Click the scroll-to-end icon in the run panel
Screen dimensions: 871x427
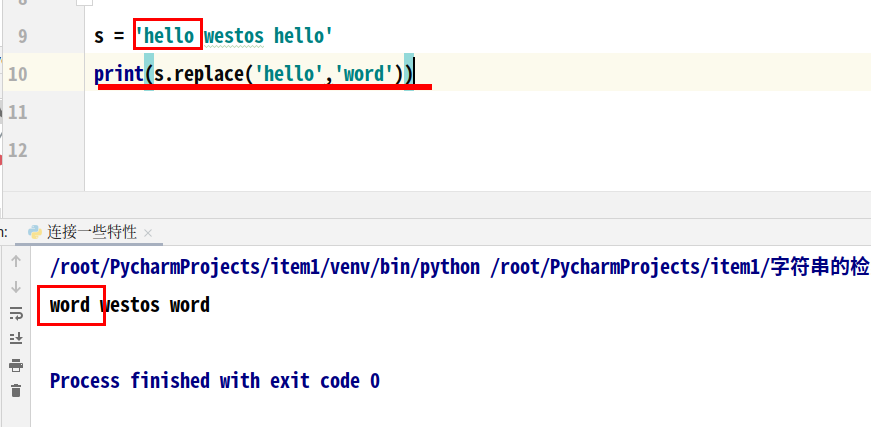pyautogui.click(x=16, y=338)
